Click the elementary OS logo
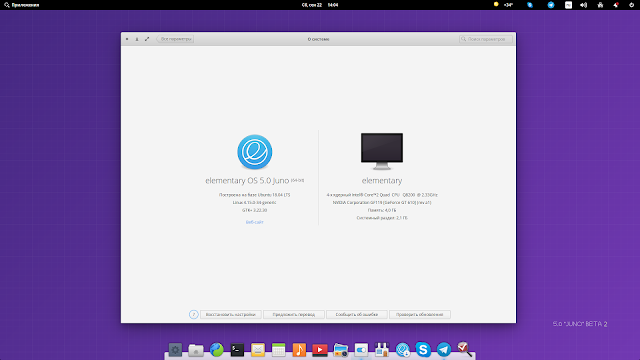The height and width of the screenshot is (360, 640). click(255, 152)
